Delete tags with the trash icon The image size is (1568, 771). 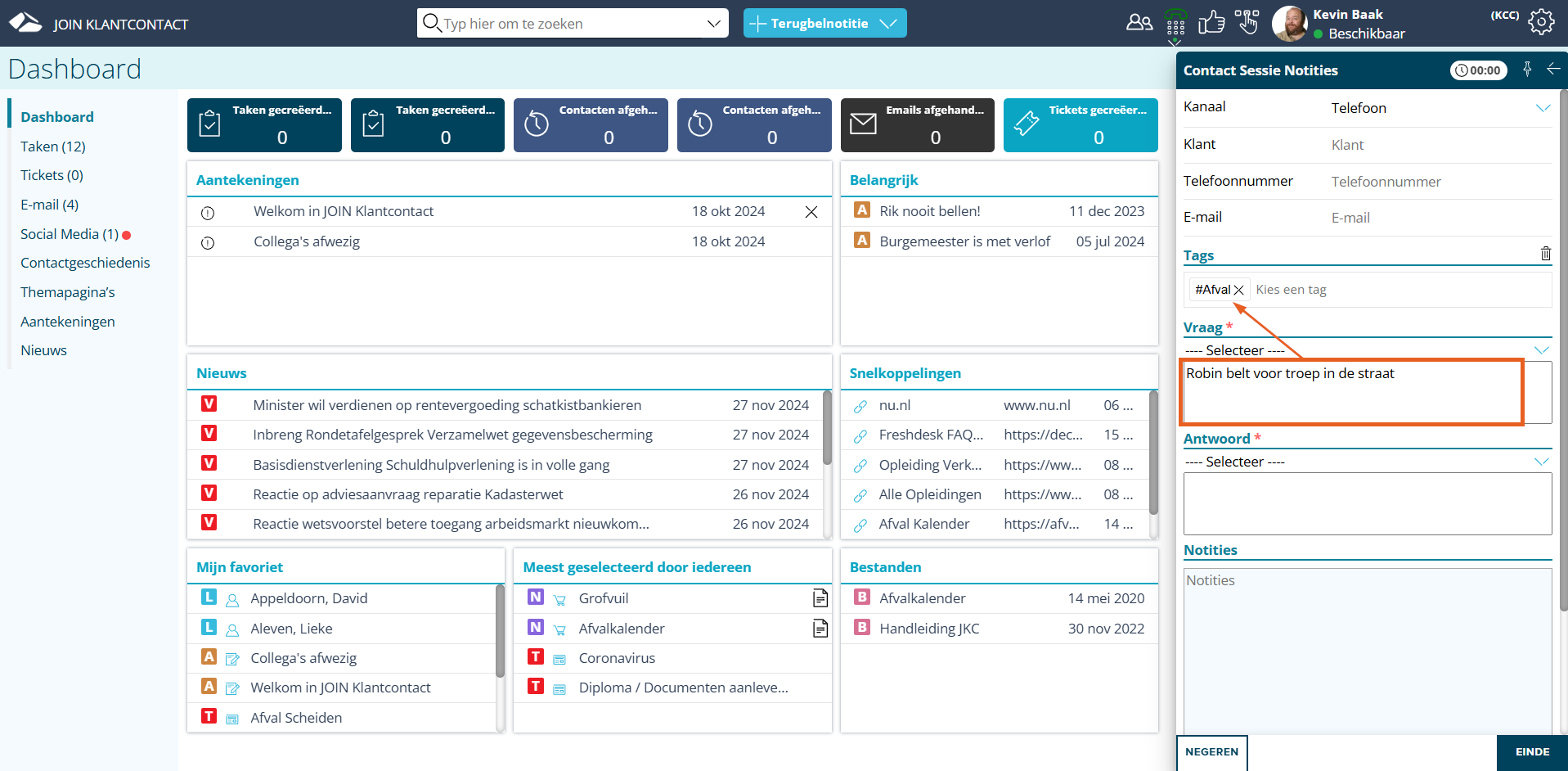pyautogui.click(x=1546, y=254)
